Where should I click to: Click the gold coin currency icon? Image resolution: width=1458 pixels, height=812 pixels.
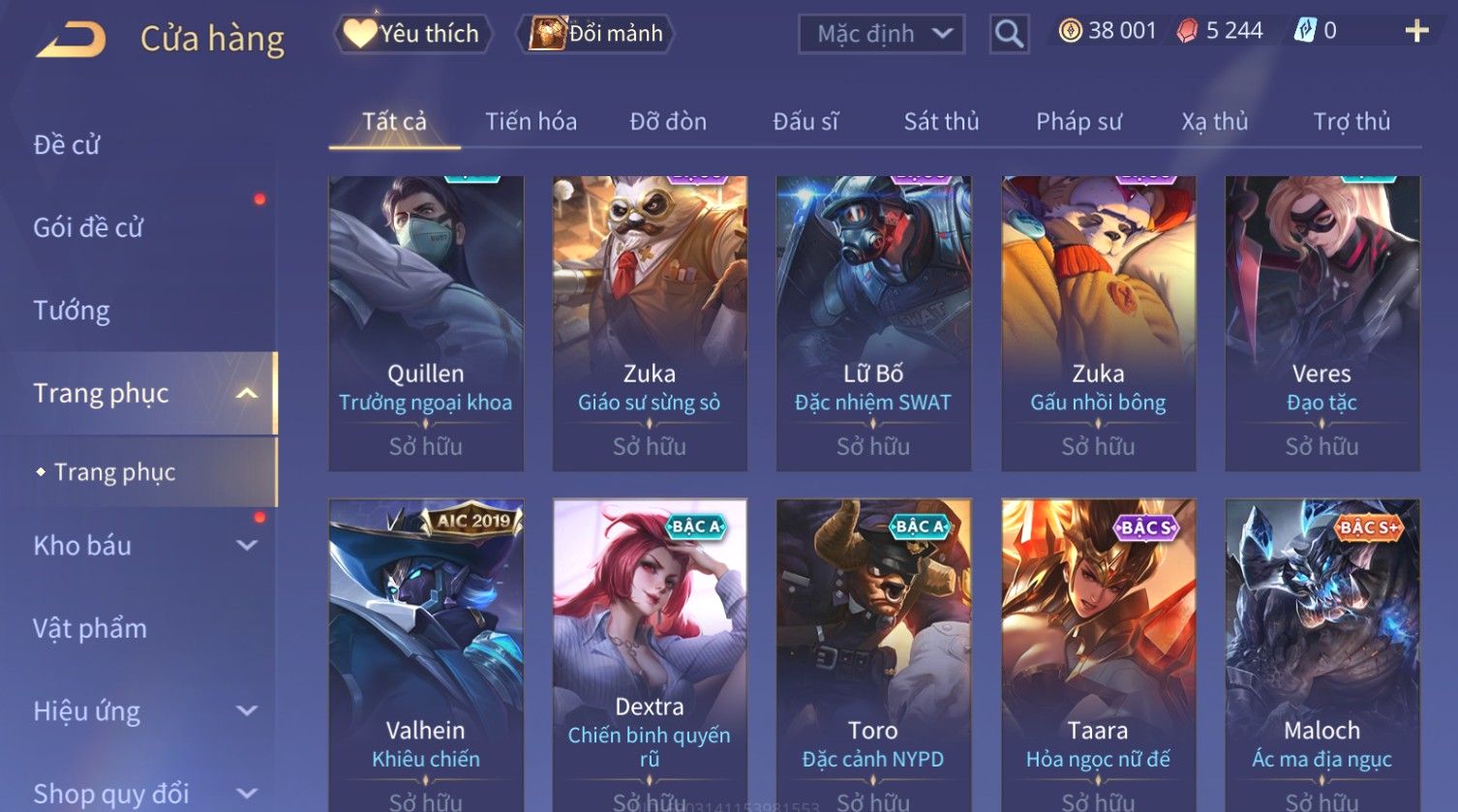coord(1070,31)
